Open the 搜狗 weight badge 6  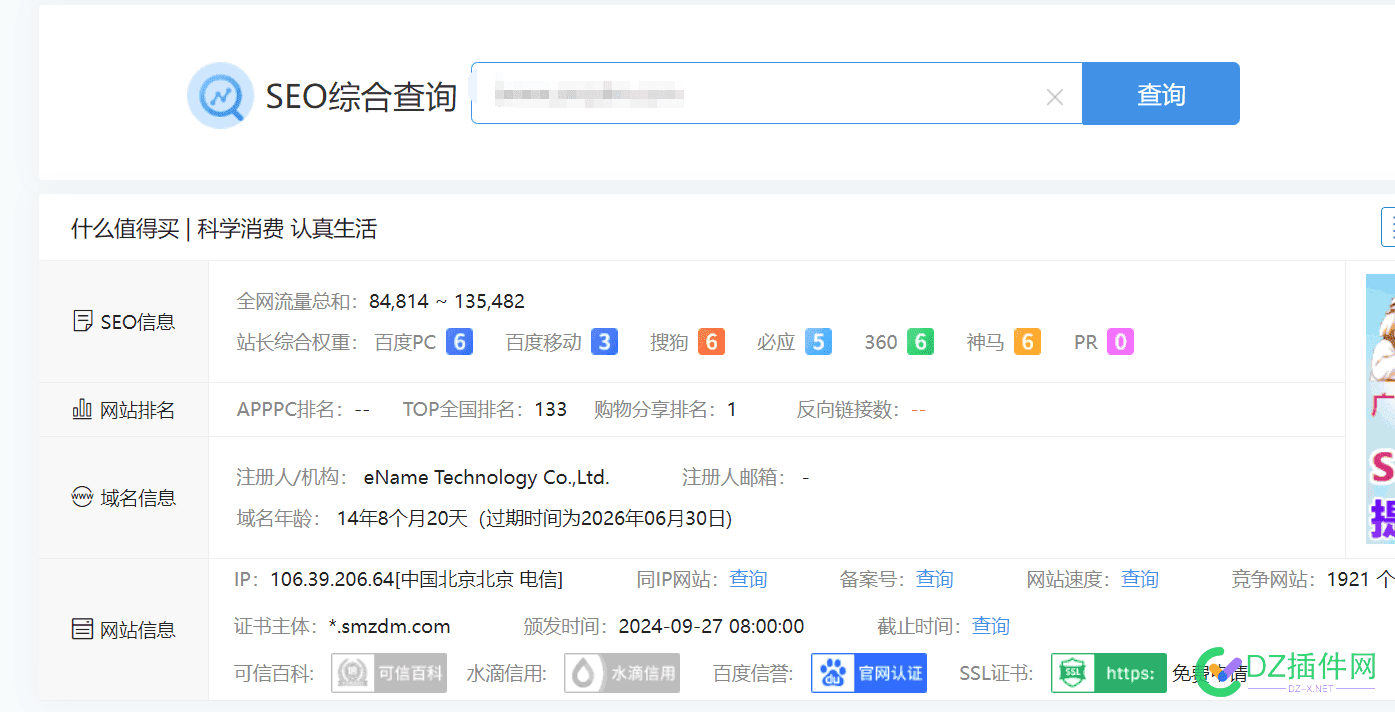click(711, 342)
